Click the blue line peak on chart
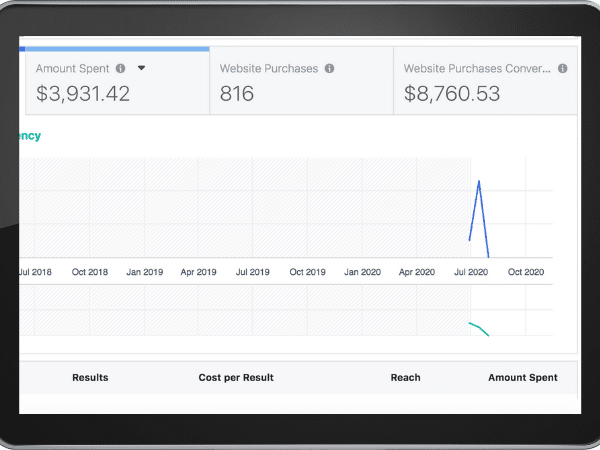This screenshot has height=450, width=600. click(479, 182)
